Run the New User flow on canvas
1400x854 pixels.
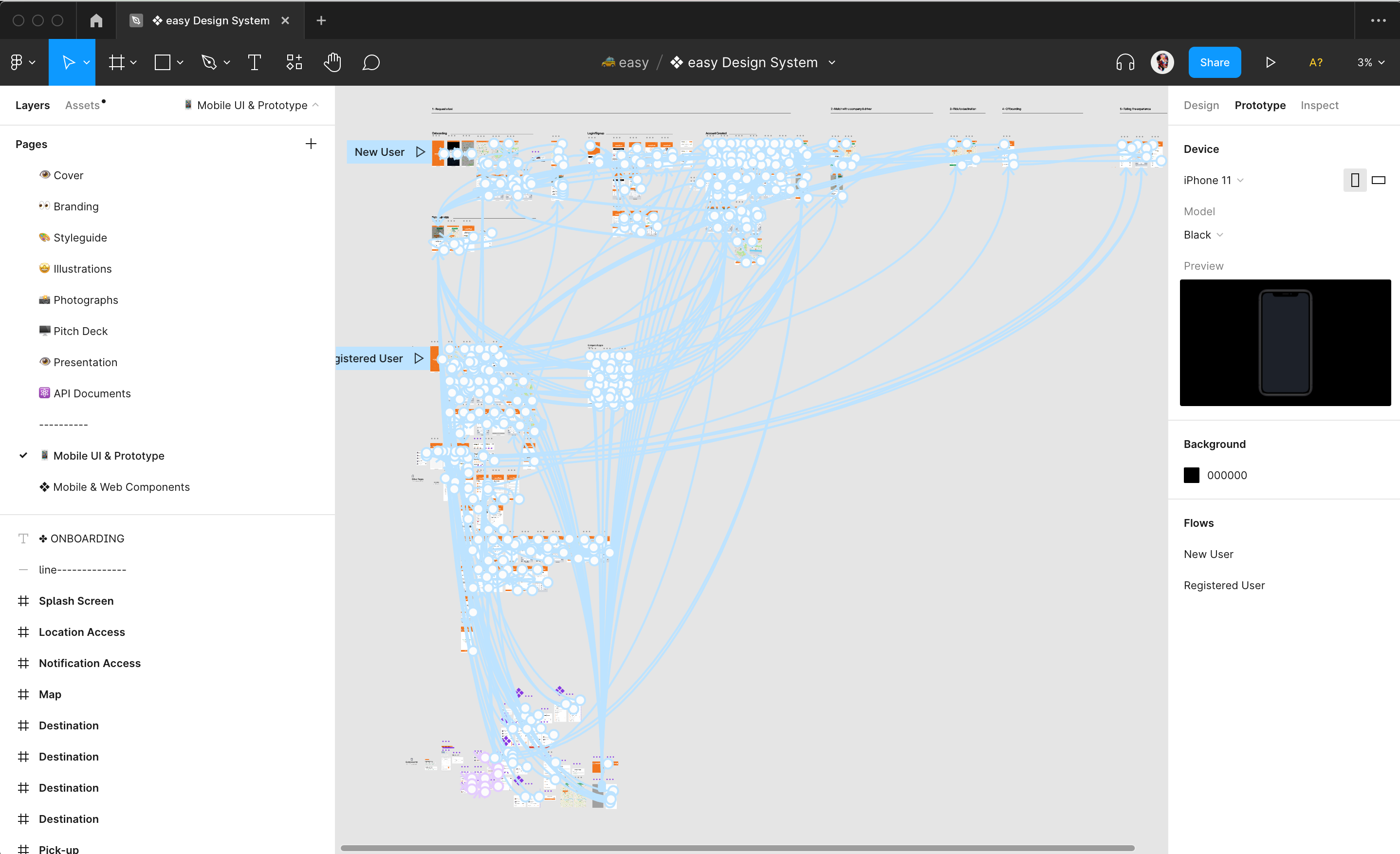point(420,152)
